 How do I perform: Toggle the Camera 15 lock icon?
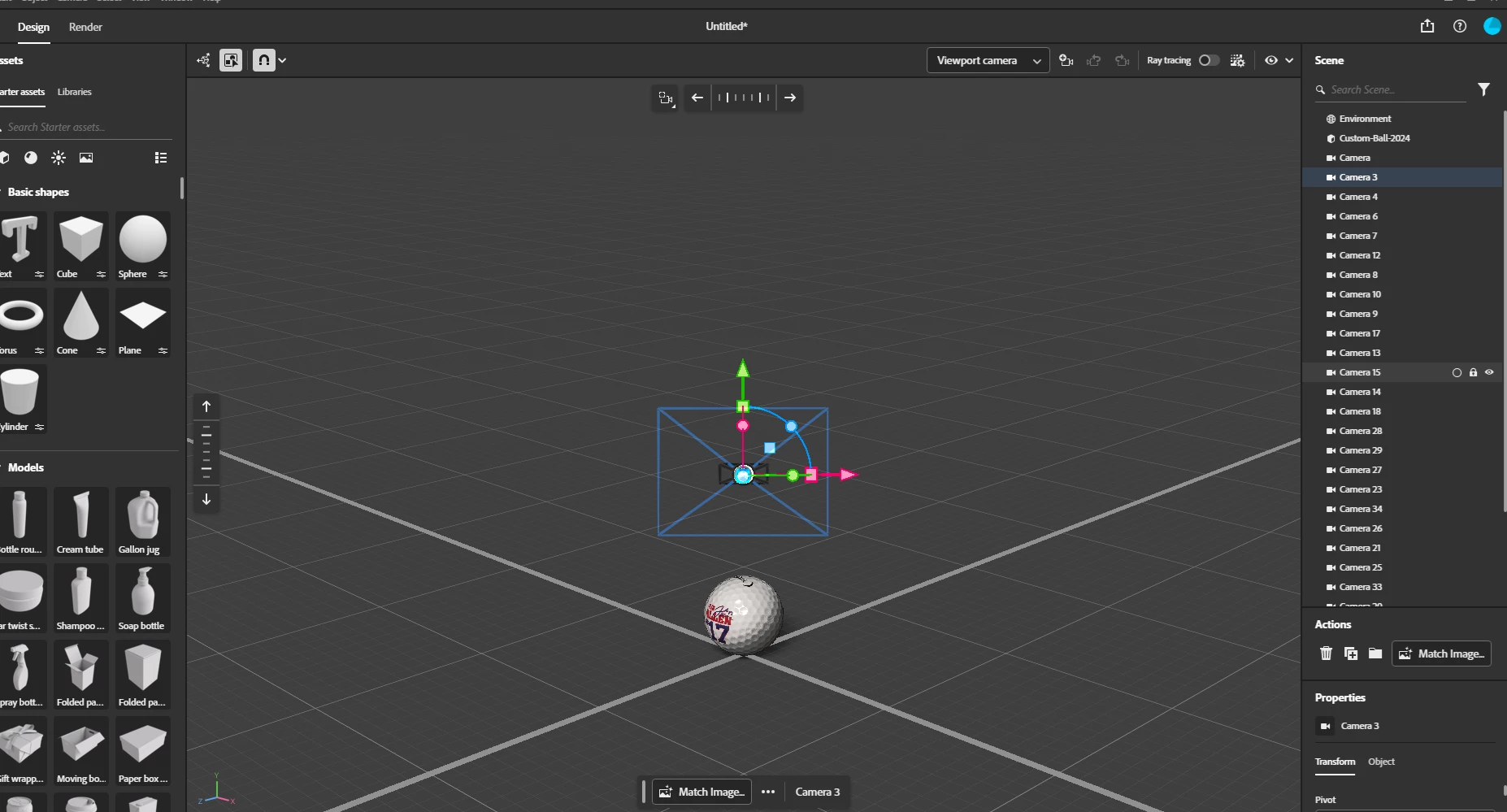pyautogui.click(x=1473, y=372)
